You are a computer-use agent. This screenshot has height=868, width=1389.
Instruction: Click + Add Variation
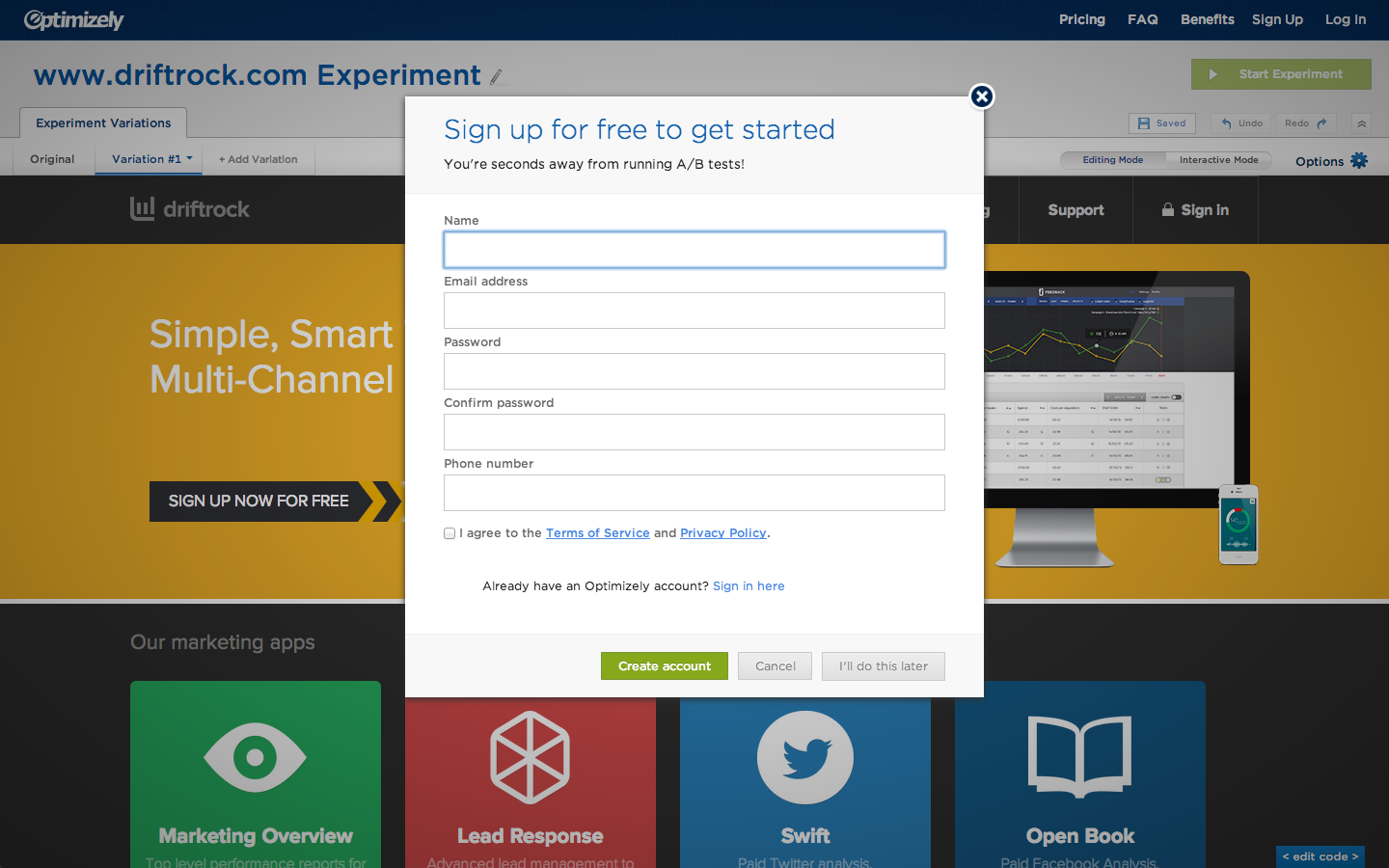click(259, 159)
